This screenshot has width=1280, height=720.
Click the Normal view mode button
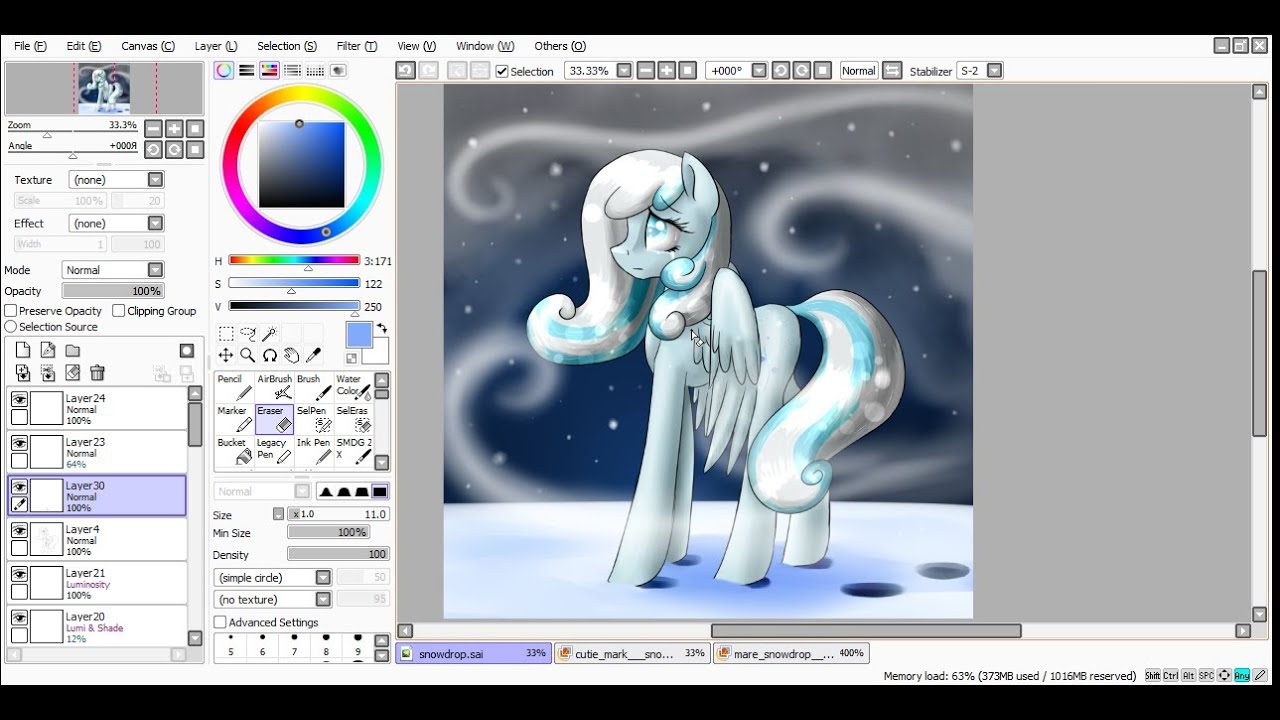(x=858, y=70)
